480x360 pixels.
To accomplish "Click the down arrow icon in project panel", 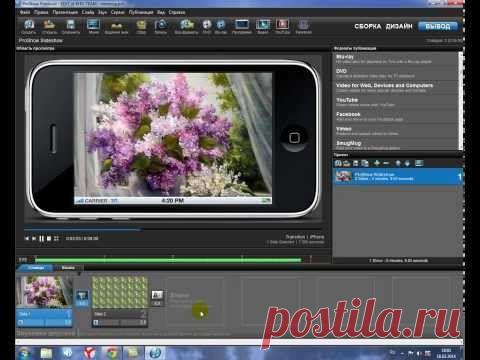I will (x=407, y=163).
